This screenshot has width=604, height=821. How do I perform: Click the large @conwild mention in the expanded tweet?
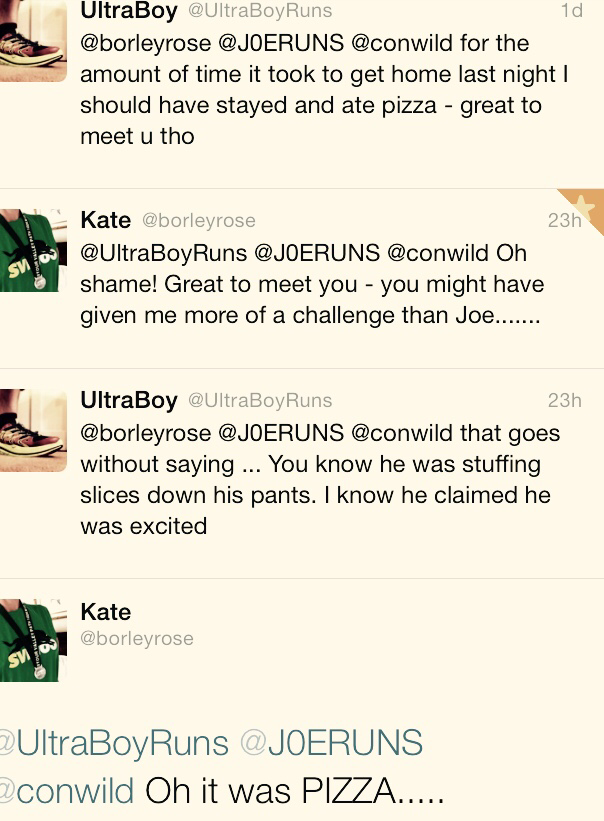click(67, 791)
